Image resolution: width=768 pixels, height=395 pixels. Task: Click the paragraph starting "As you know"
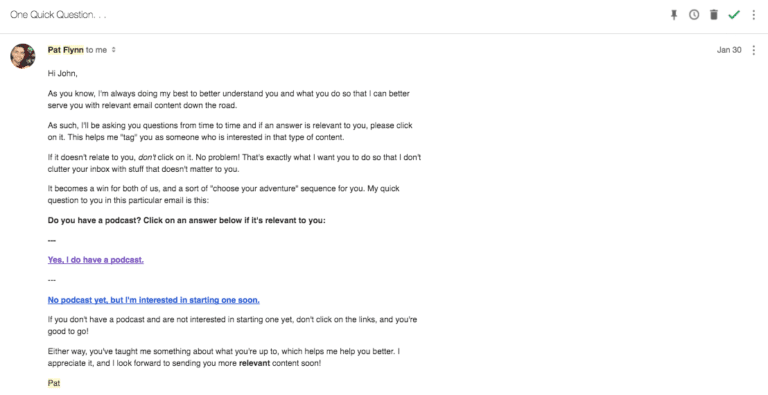coord(228,99)
